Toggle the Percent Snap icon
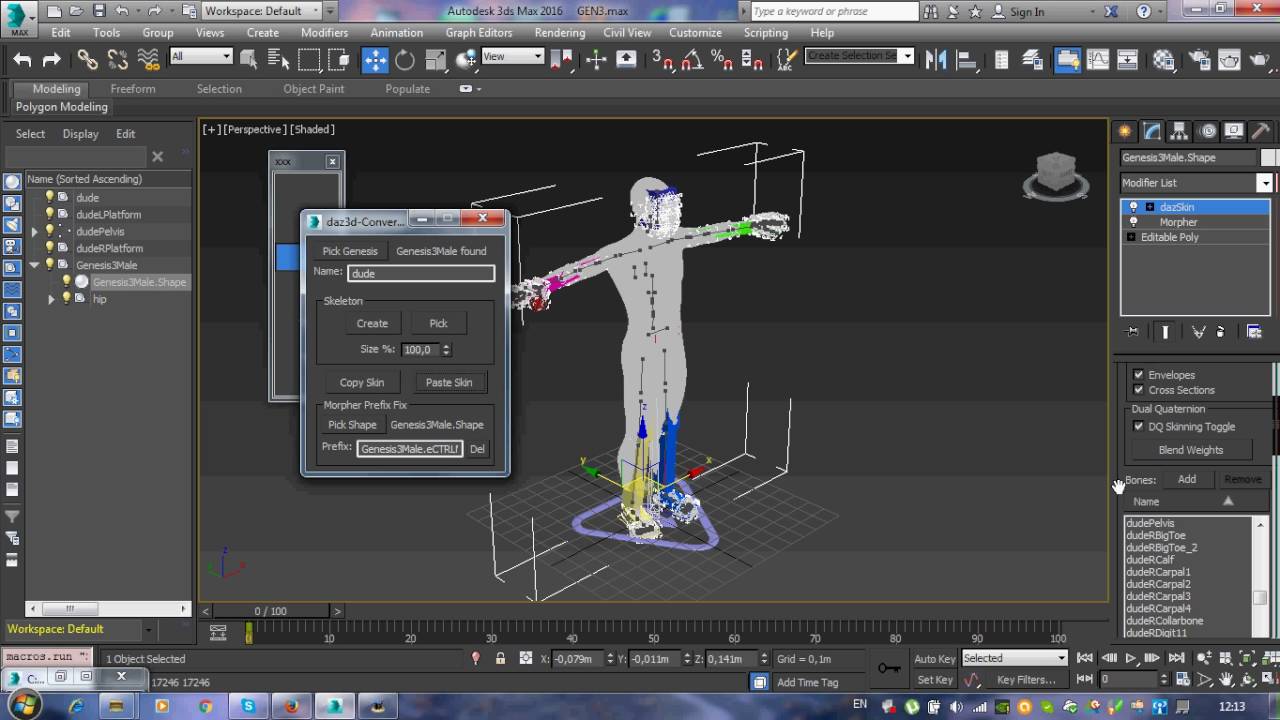 [721, 60]
